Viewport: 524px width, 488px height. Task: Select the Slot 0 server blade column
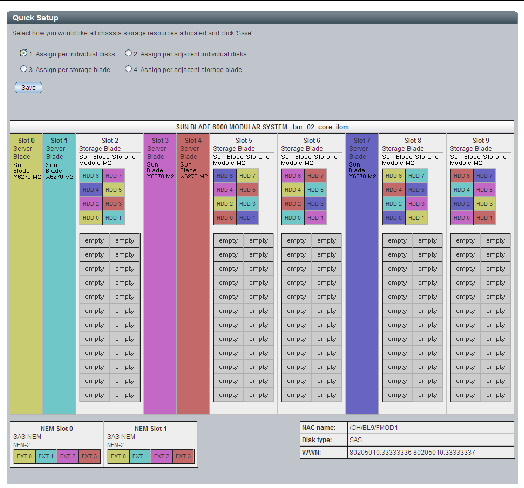pyautogui.click(x=26, y=274)
